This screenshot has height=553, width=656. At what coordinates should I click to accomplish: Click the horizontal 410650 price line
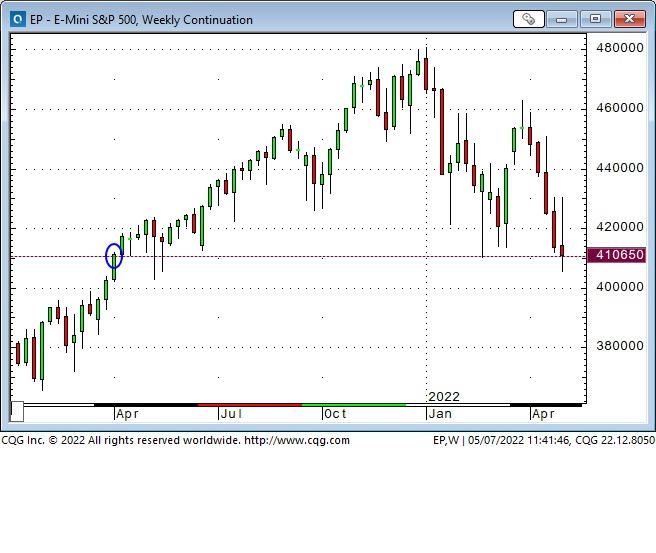[298, 256]
